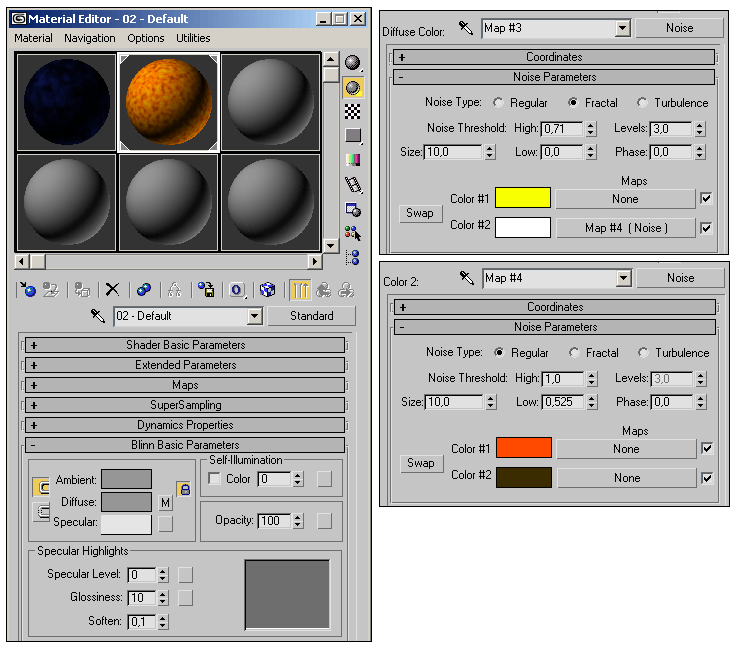Open the Navigation menu
The height and width of the screenshot is (648, 736).
(x=90, y=38)
